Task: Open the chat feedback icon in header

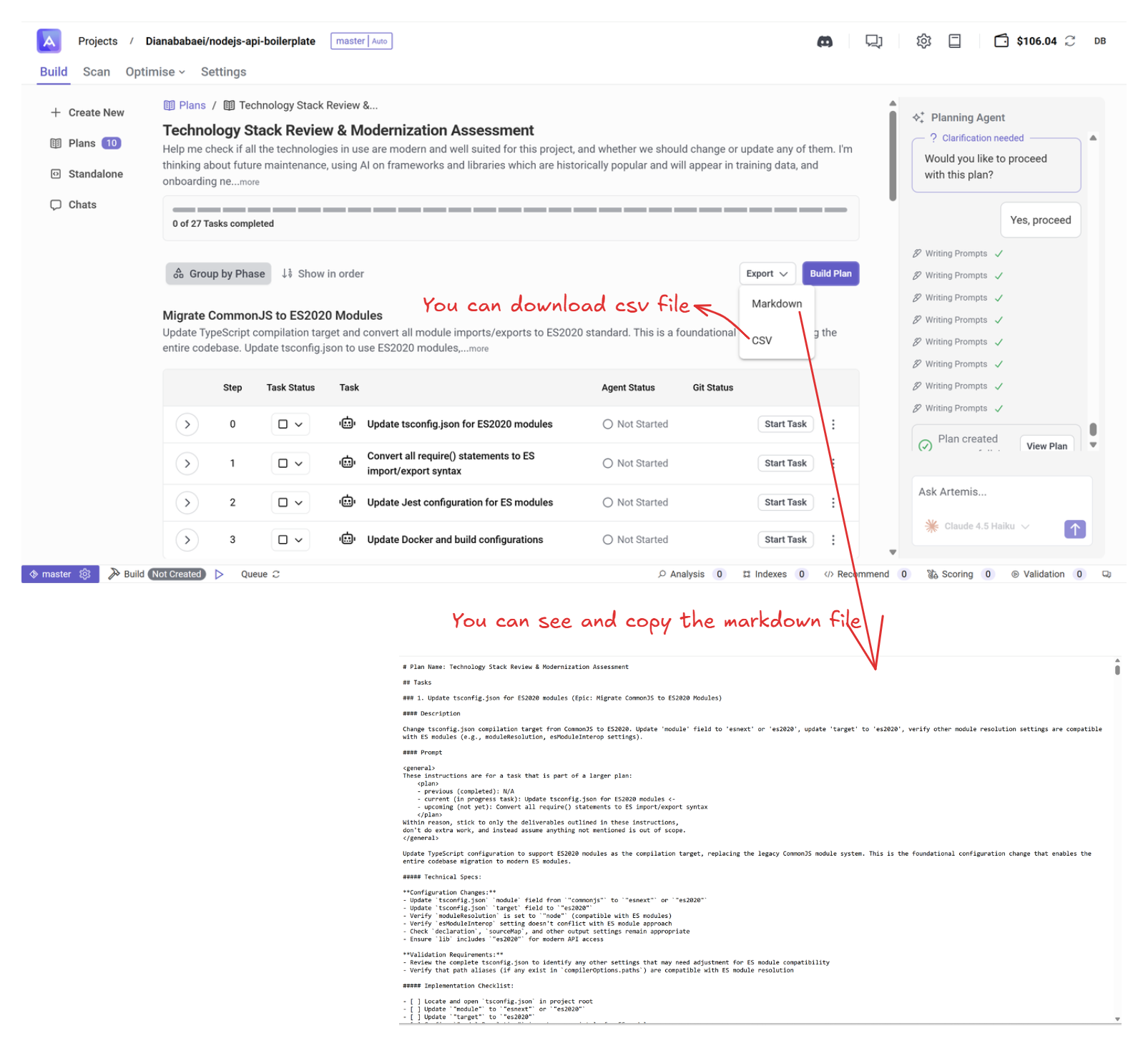Action: pyautogui.click(x=873, y=41)
